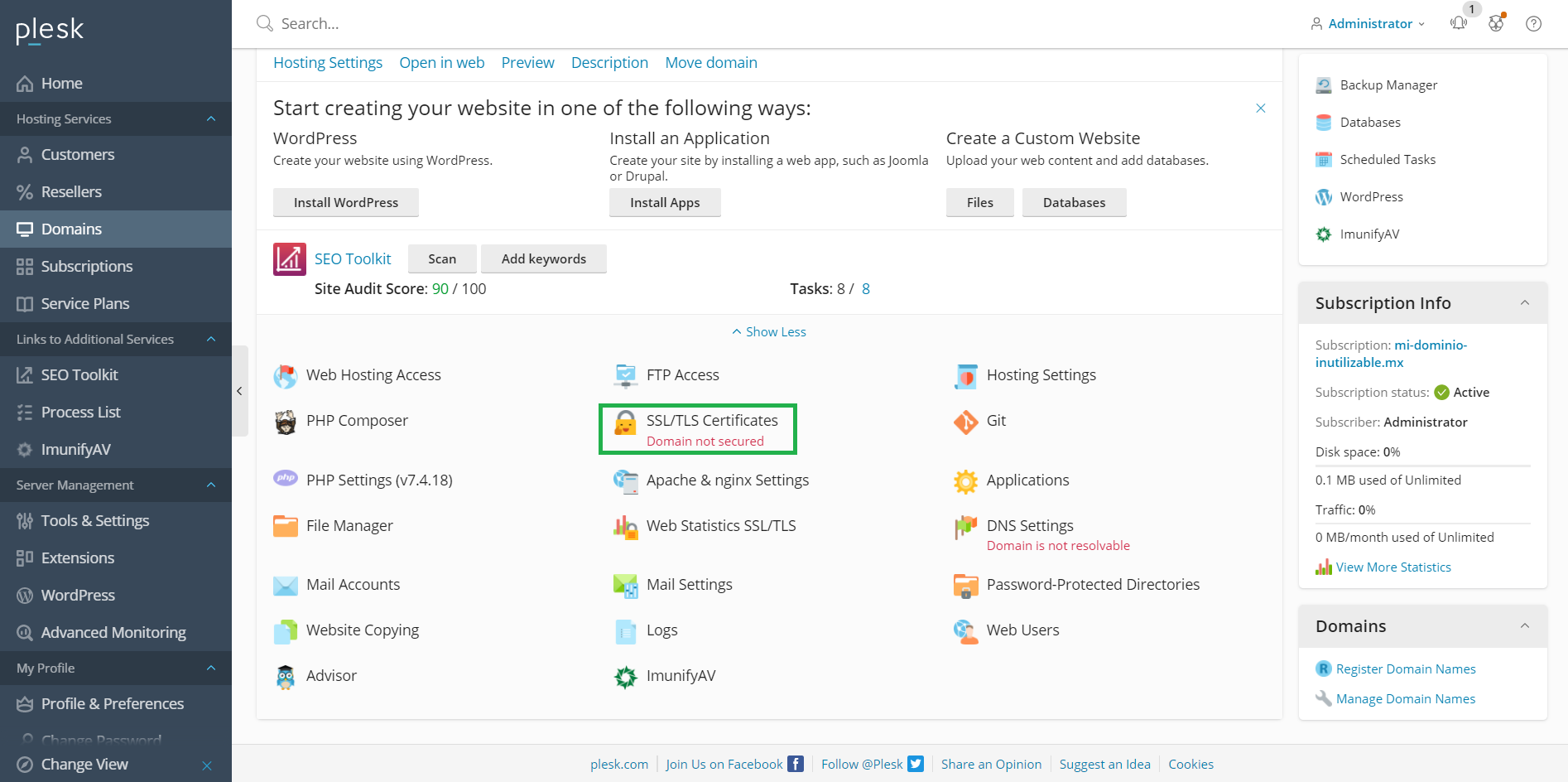1568x782 pixels.
Task: Open Service Plans in sidebar
Action: (116, 304)
